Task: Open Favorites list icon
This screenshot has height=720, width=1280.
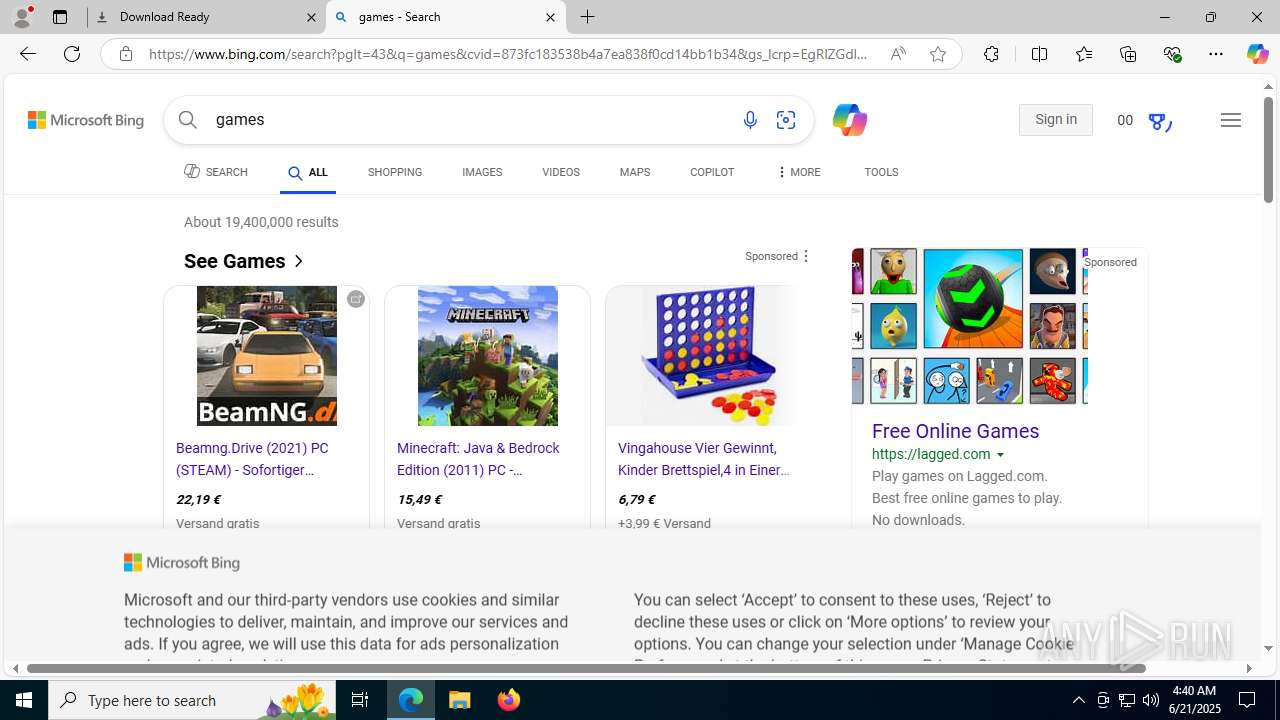Action: tap(1084, 54)
